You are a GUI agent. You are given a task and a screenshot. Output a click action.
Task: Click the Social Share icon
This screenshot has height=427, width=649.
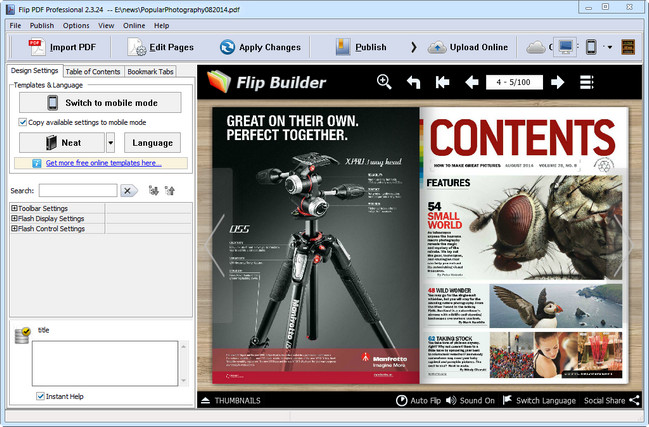tap(634, 400)
